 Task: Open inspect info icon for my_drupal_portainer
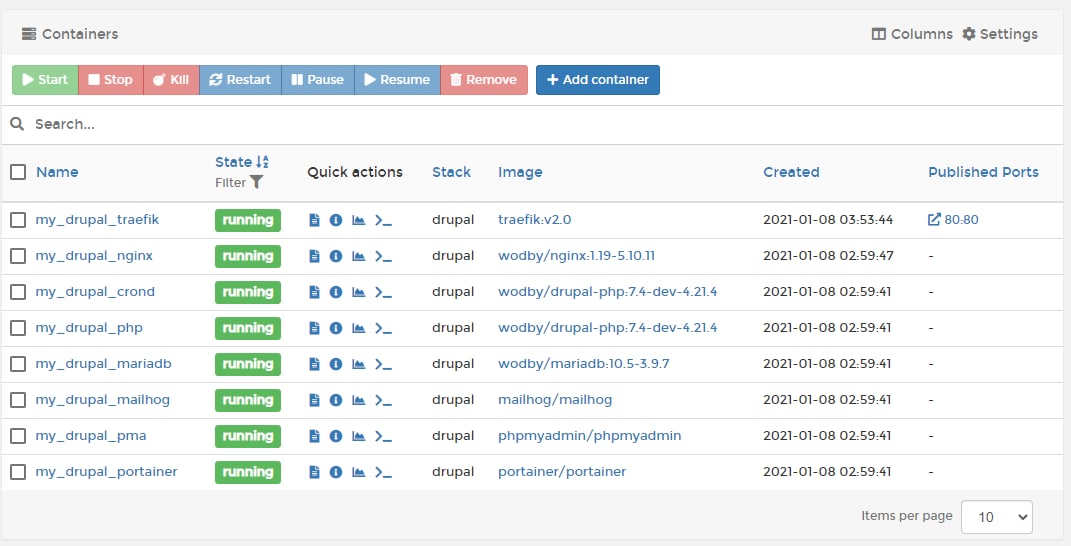tap(336, 472)
